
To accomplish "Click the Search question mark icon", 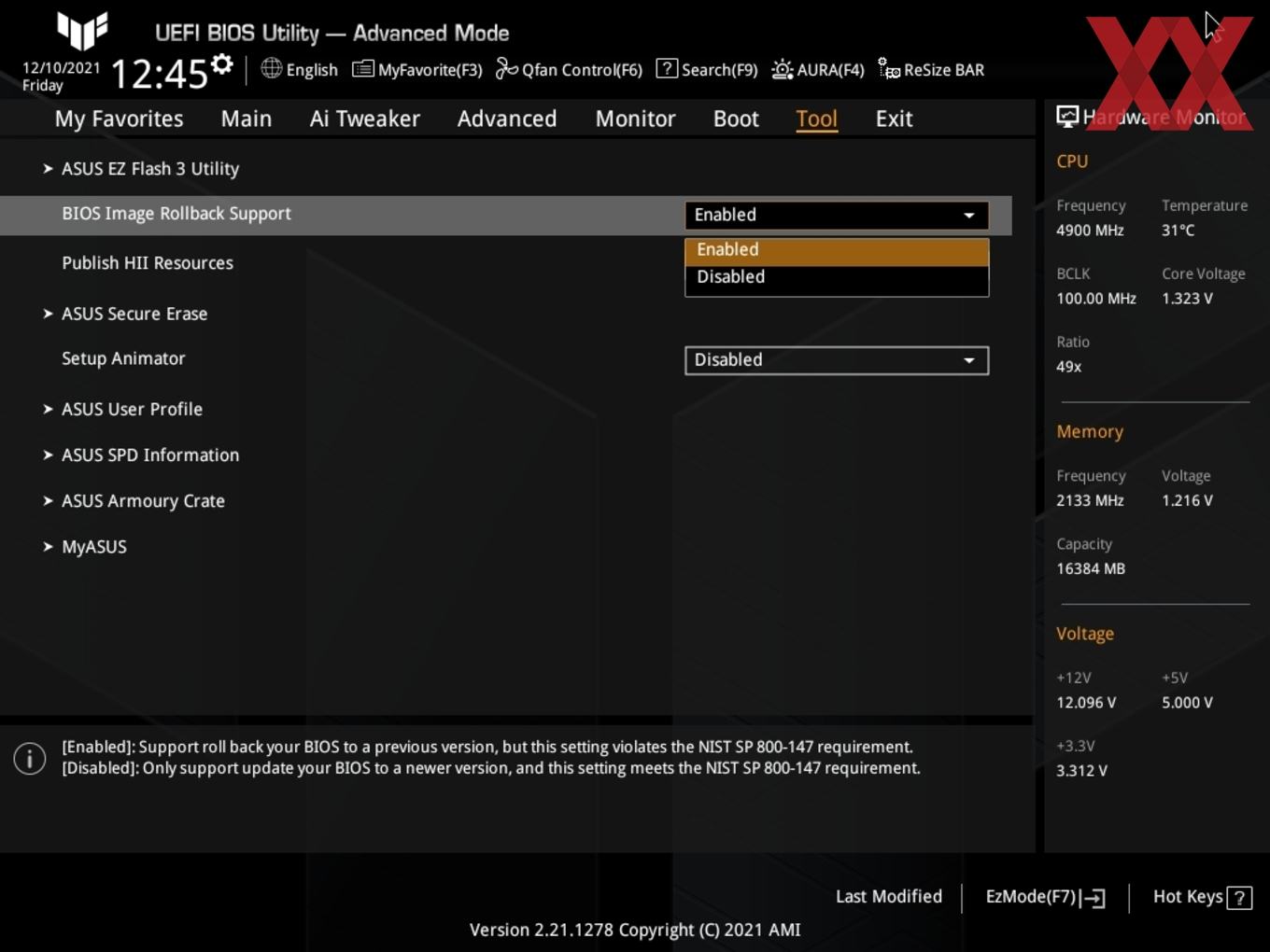I will (667, 68).
